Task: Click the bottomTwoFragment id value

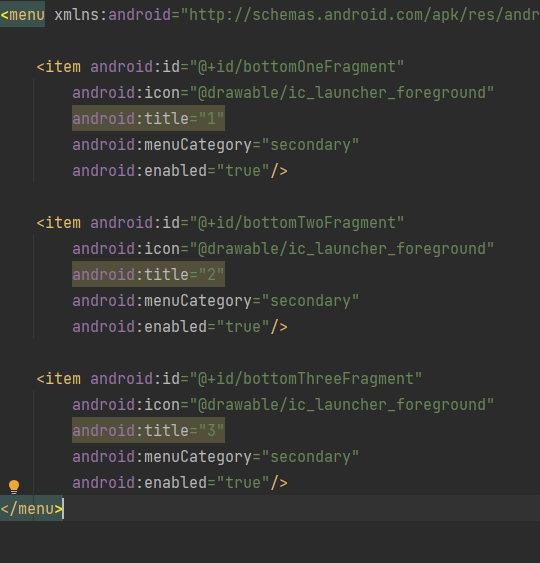Action: point(297,223)
